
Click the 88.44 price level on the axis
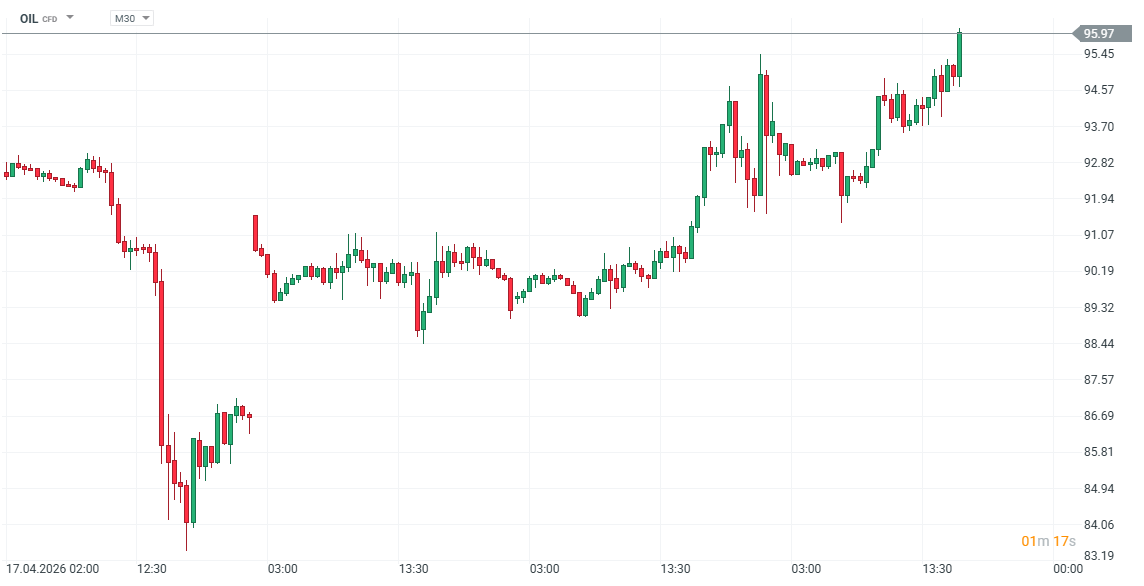(1099, 344)
